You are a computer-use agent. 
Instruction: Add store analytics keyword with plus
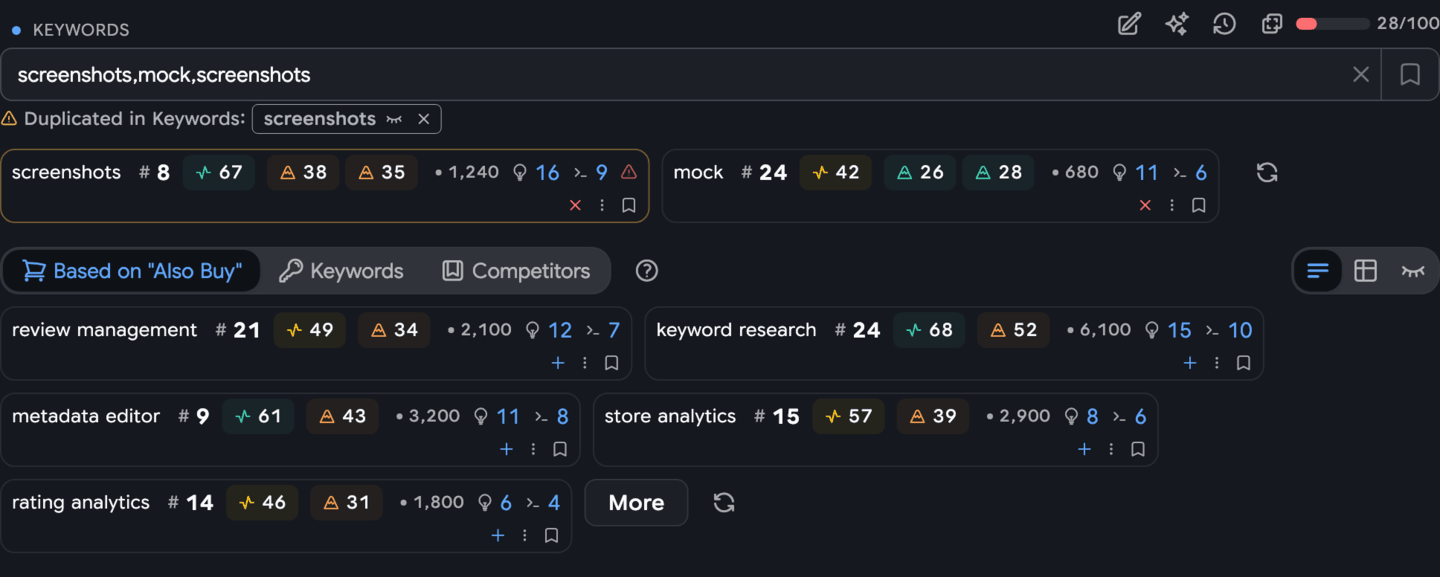coord(1084,449)
